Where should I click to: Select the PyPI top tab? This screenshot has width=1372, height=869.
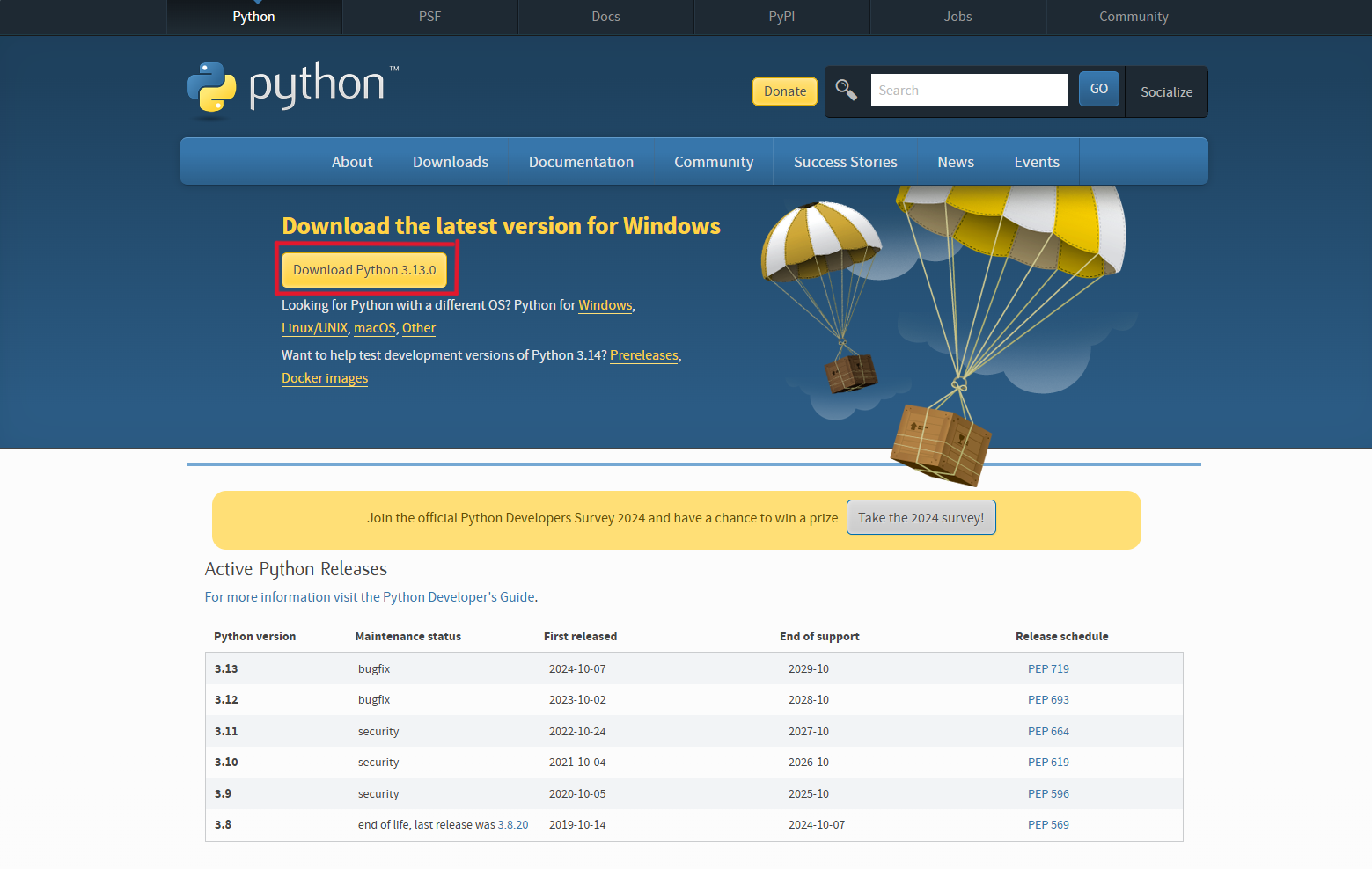(781, 17)
